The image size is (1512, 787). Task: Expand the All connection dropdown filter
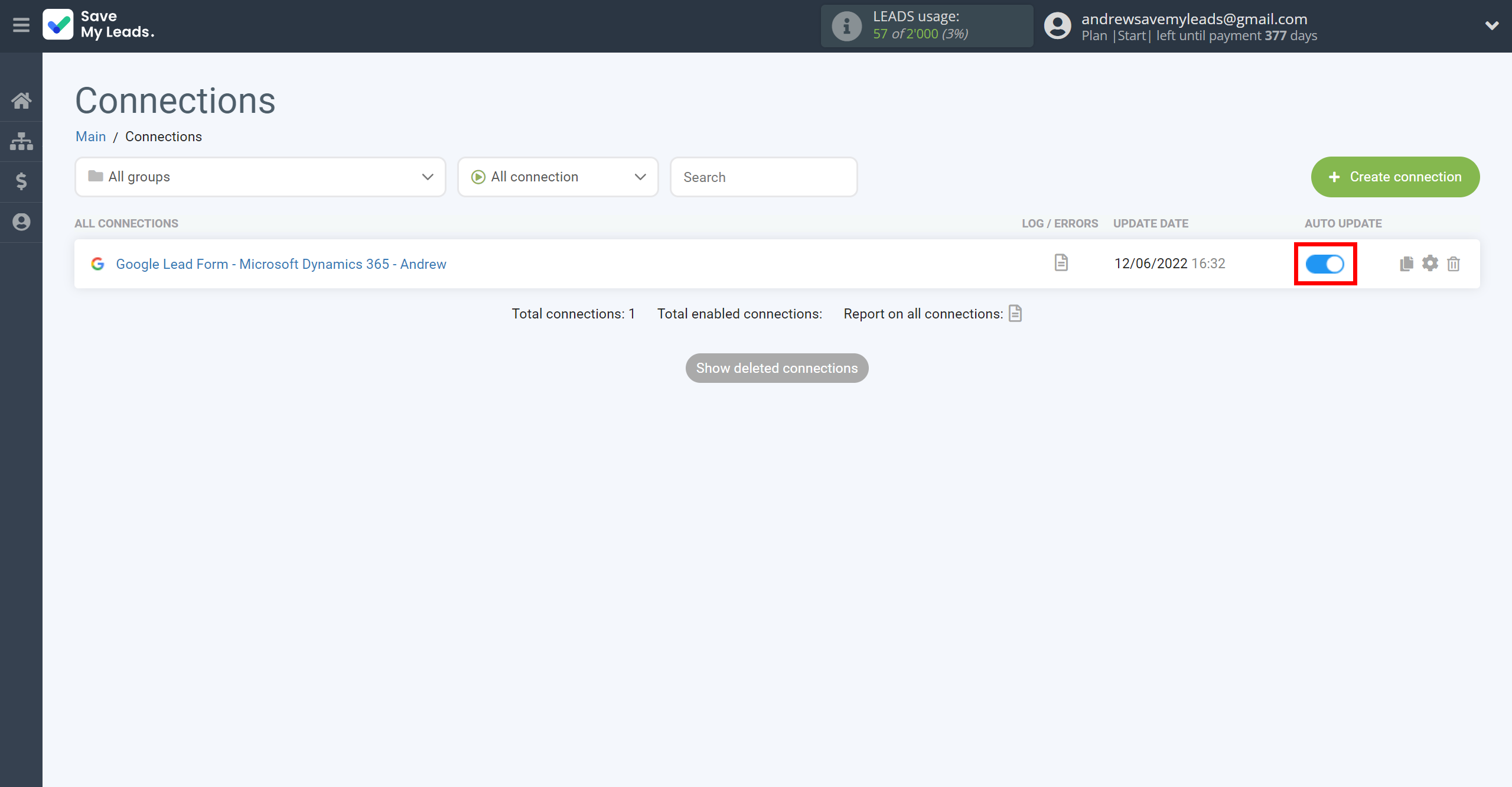click(557, 177)
